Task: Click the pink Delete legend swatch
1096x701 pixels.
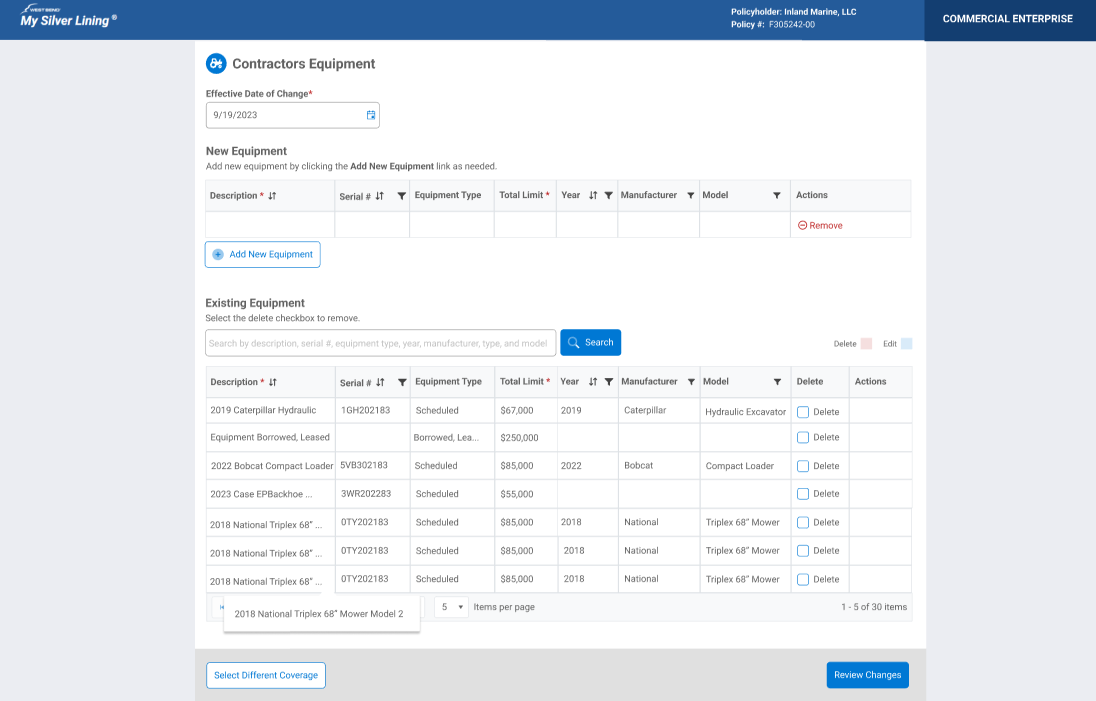Action: pyautogui.click(x=867, y=344)
